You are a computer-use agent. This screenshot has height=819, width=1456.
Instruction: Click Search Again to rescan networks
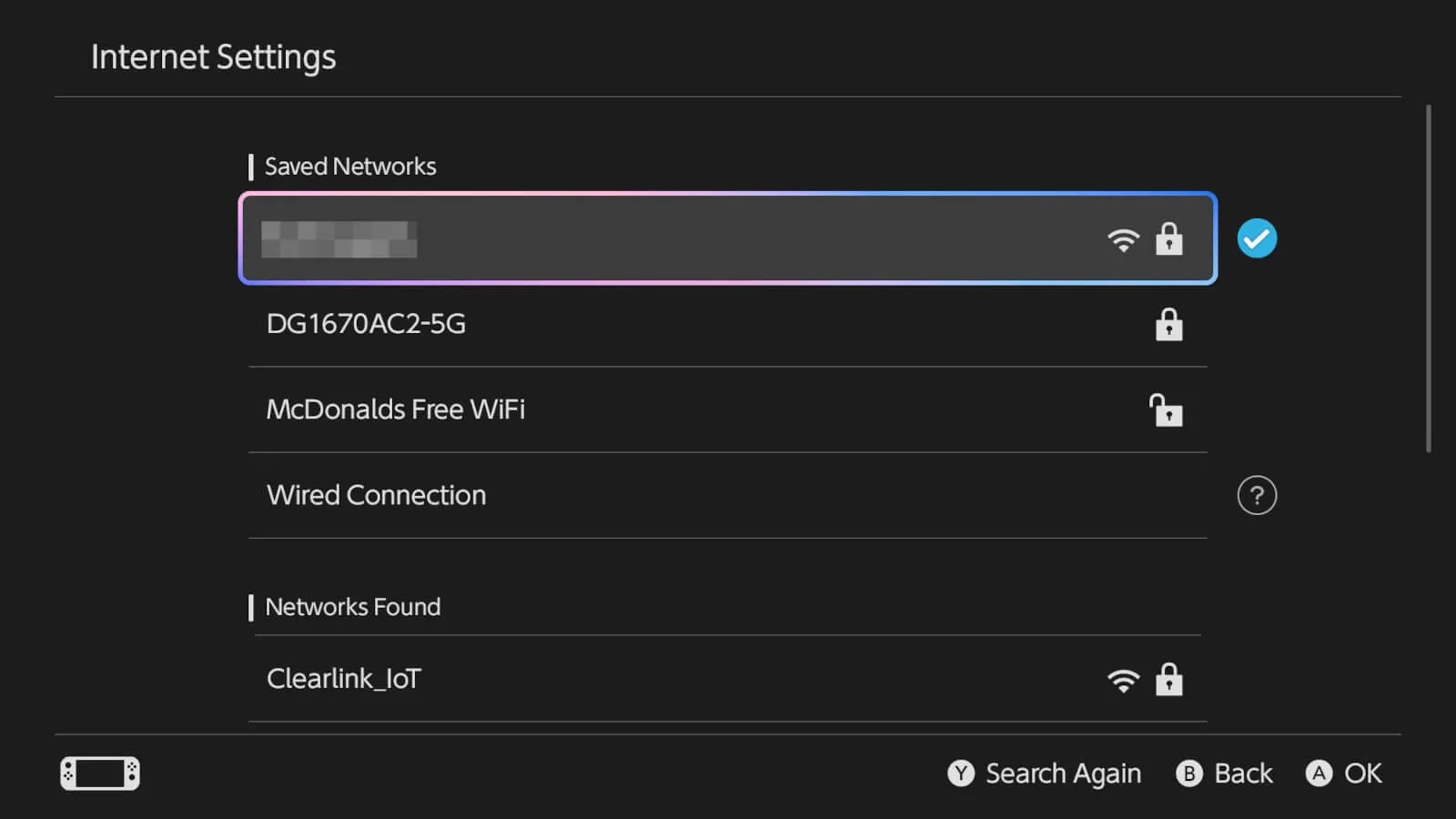click(x=1063, y=773)
